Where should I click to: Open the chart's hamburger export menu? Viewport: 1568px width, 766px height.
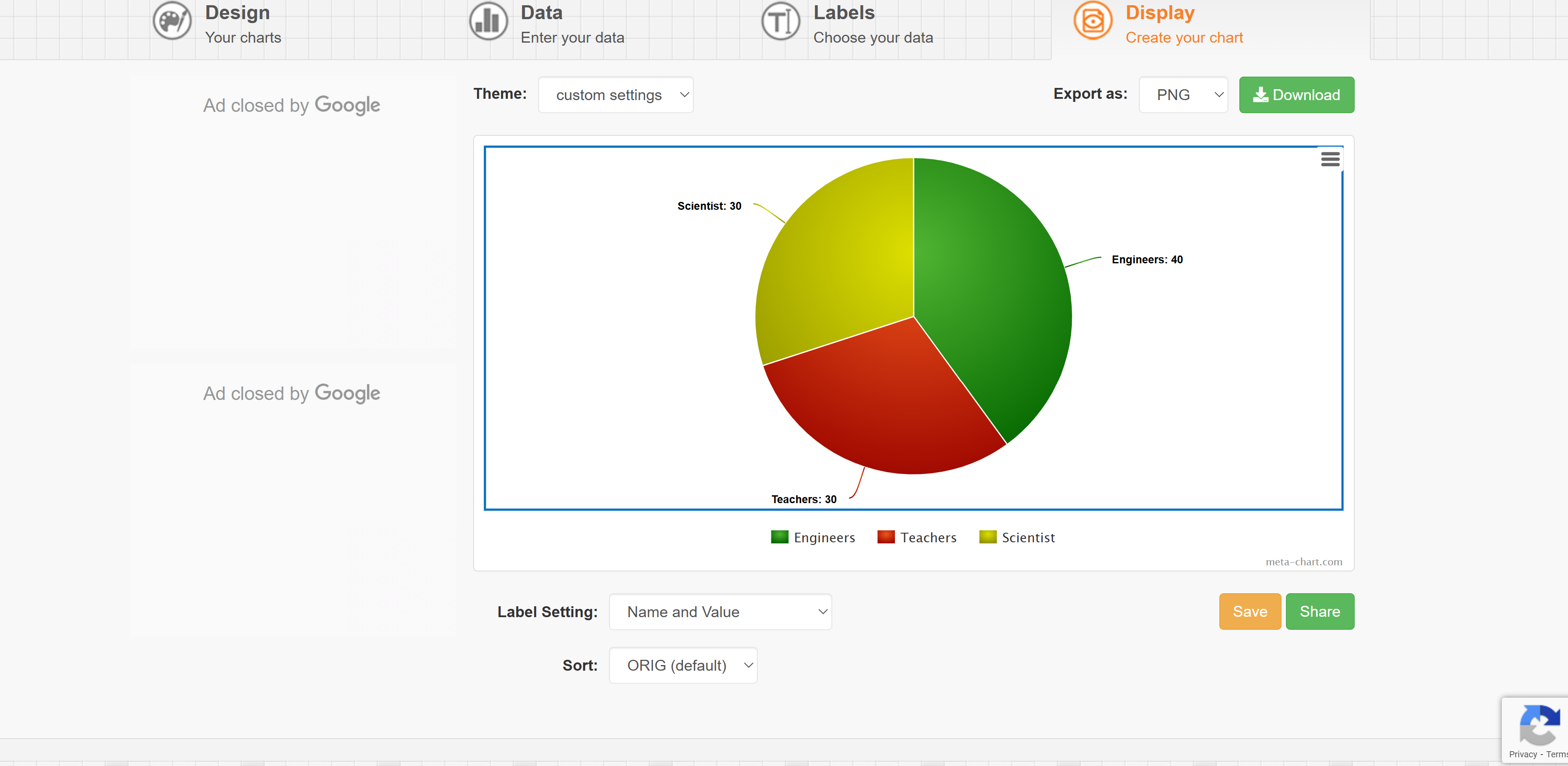pos(1330,159)
